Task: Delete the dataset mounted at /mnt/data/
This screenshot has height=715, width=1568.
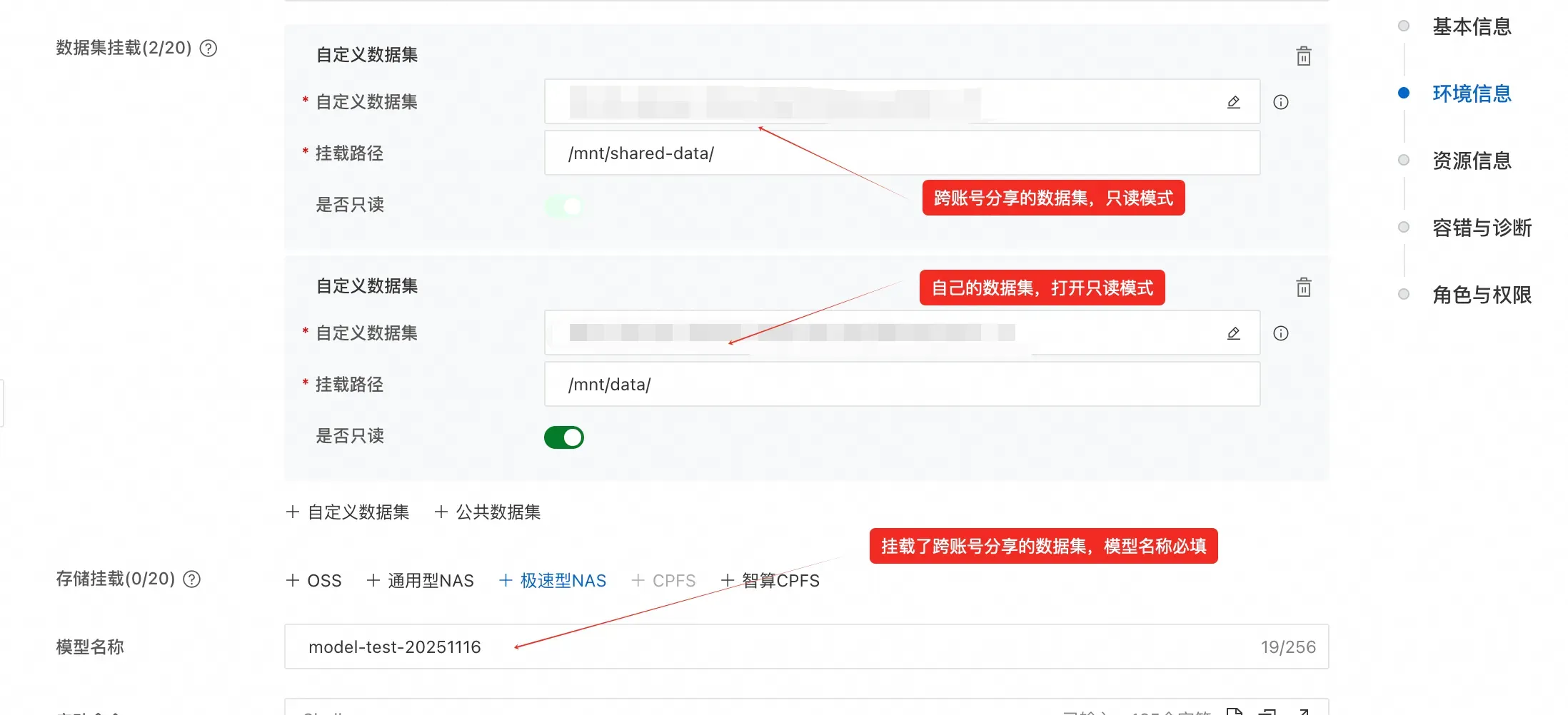Action: pyautogui.click(x=1304, y=287)
